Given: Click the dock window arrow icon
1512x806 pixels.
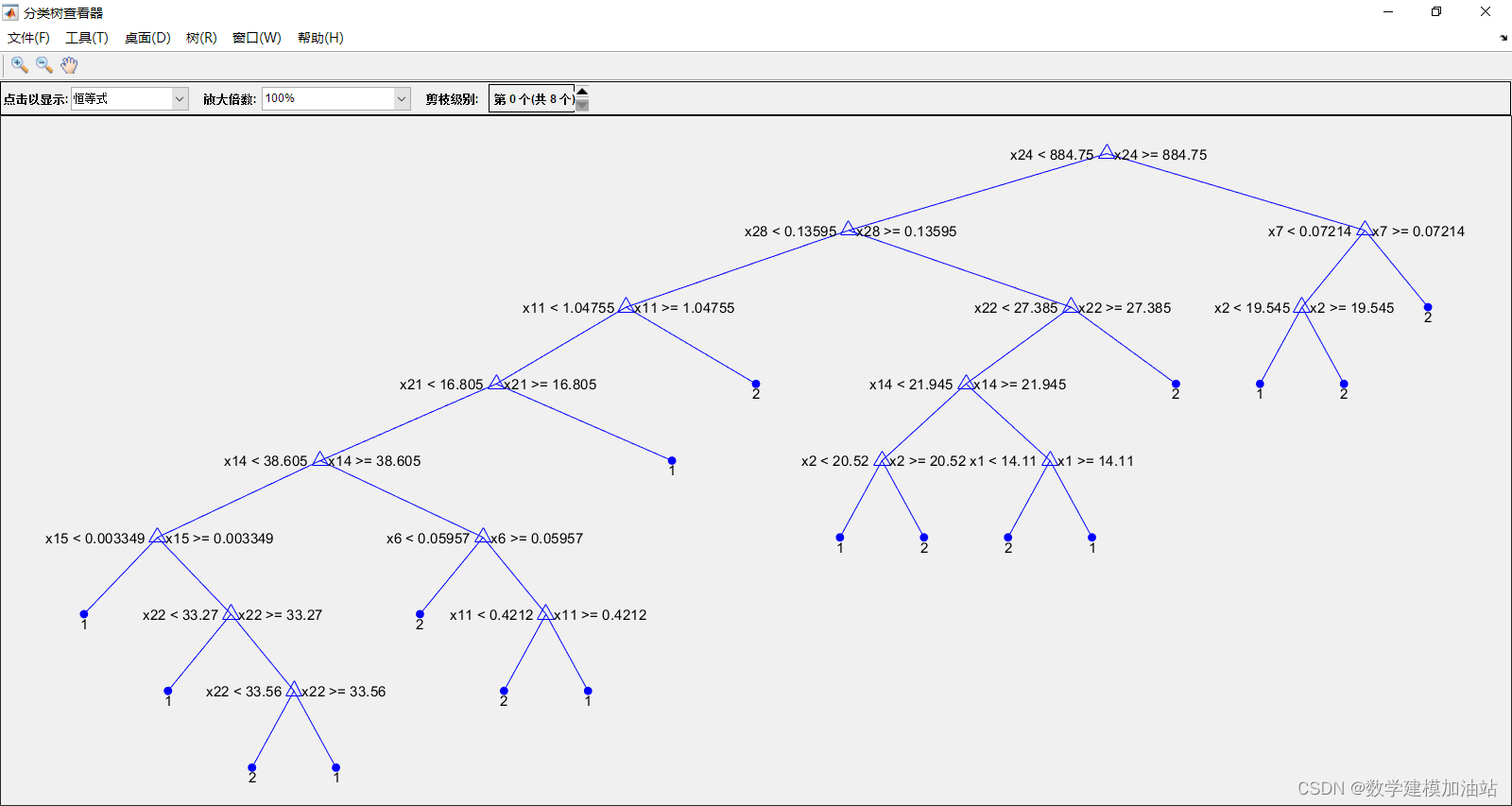Looking at the screenshot, I should click(1503, 38).
